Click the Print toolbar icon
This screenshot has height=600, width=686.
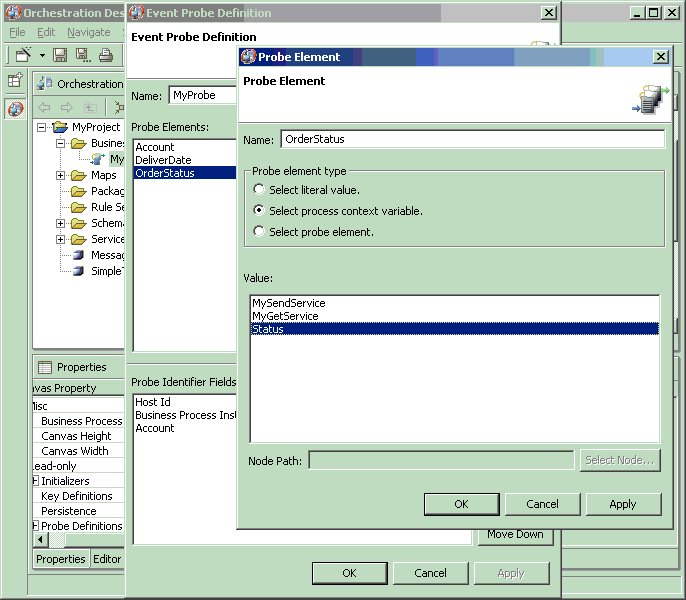tap(106, 55)
